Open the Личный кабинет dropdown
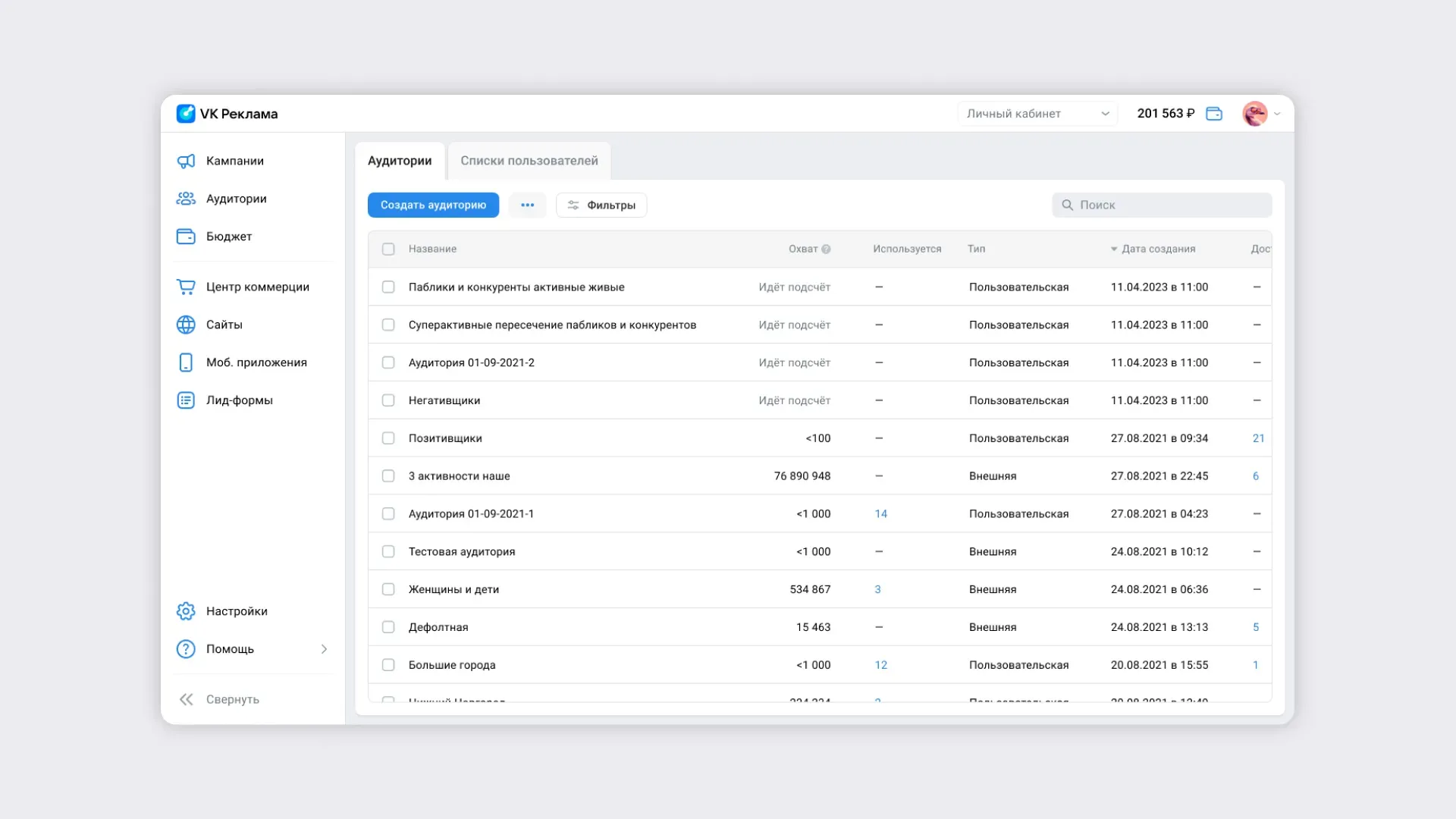This screenshot has height=819, width=1456. [1037, 114]
